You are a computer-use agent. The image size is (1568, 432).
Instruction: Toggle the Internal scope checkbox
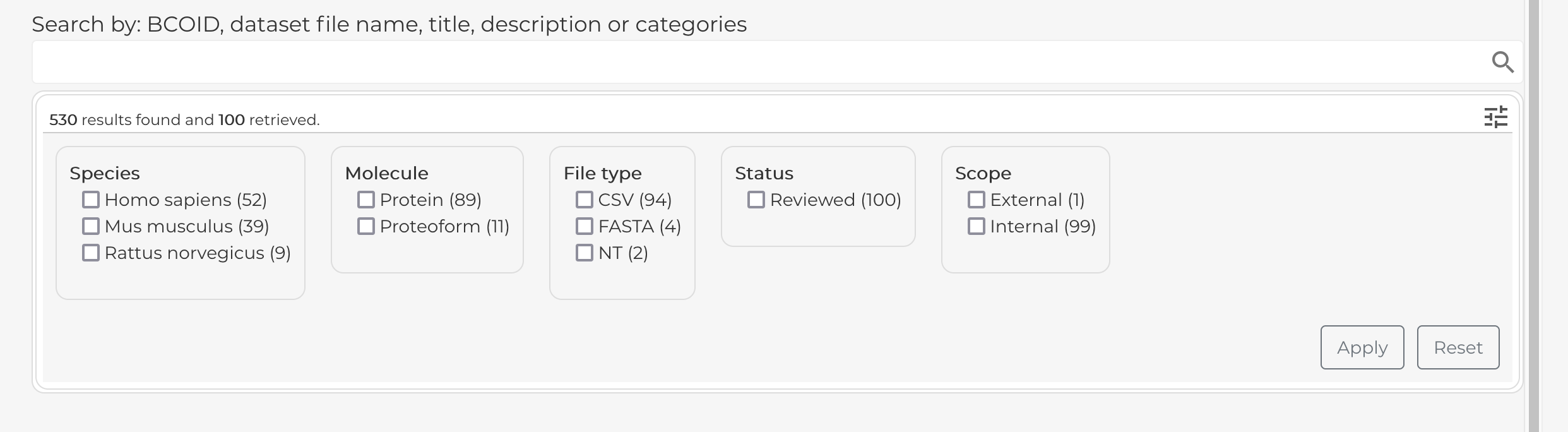point(976,225)
